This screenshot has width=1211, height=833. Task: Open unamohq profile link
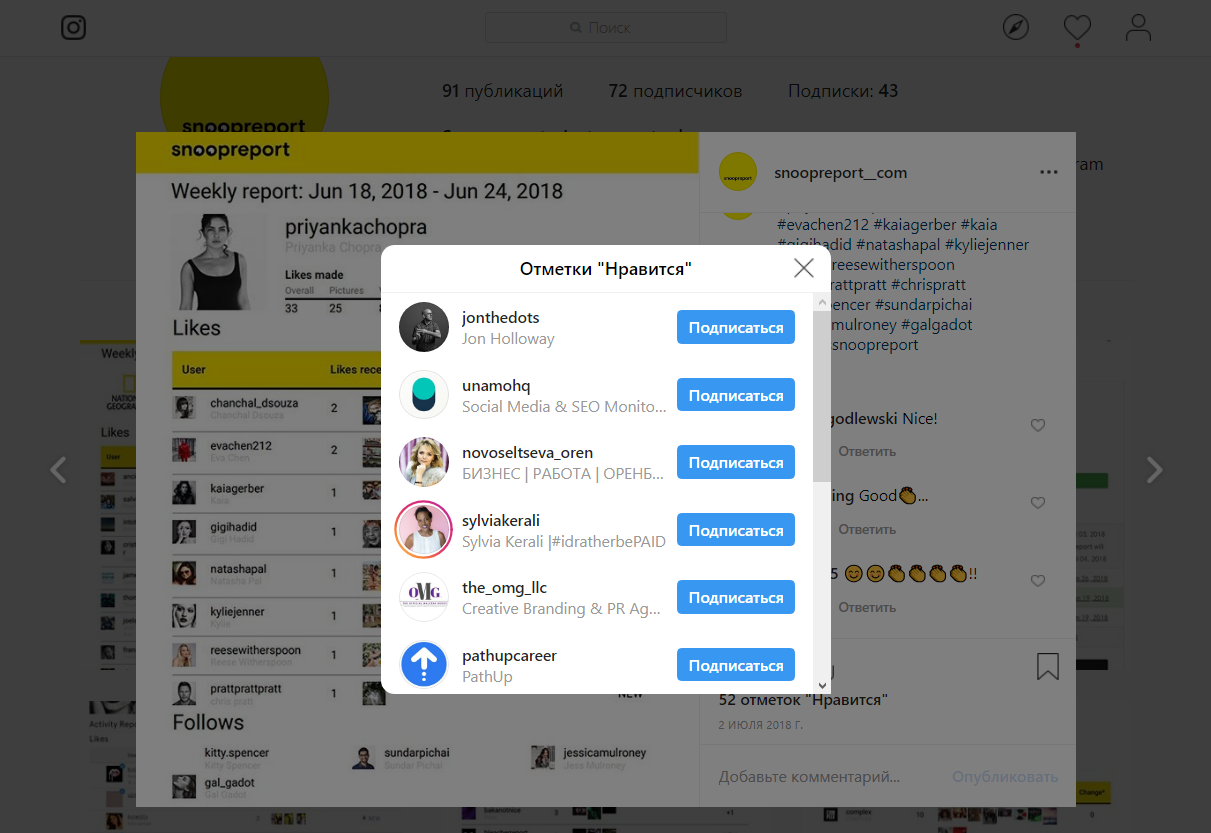coord(496,385)
